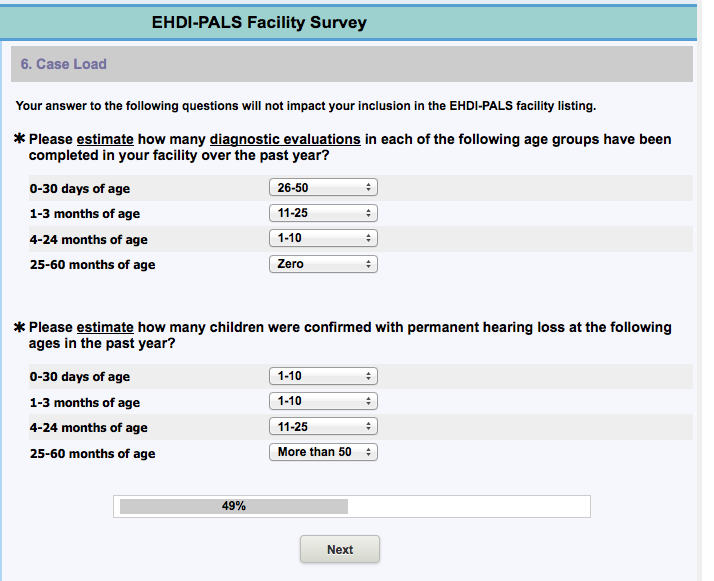Open the hearing loss 0-30 days dropdown

(323, 376)
